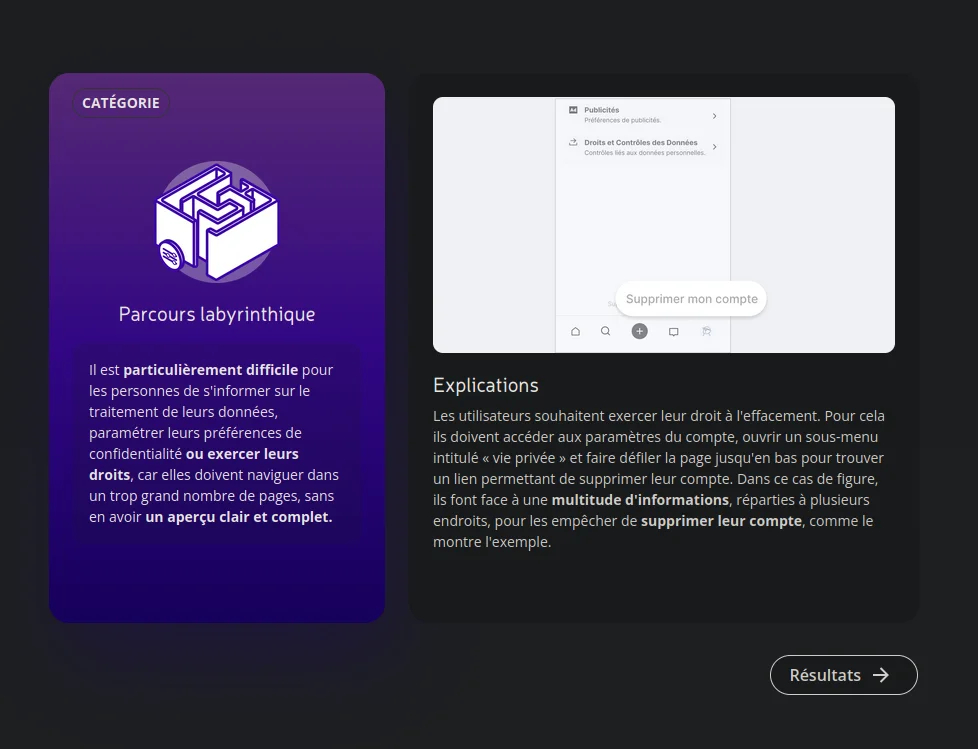Click the Supprimer mon compte bubble
978x749 pixels.
pyautogui.click(x=691, y=299)
